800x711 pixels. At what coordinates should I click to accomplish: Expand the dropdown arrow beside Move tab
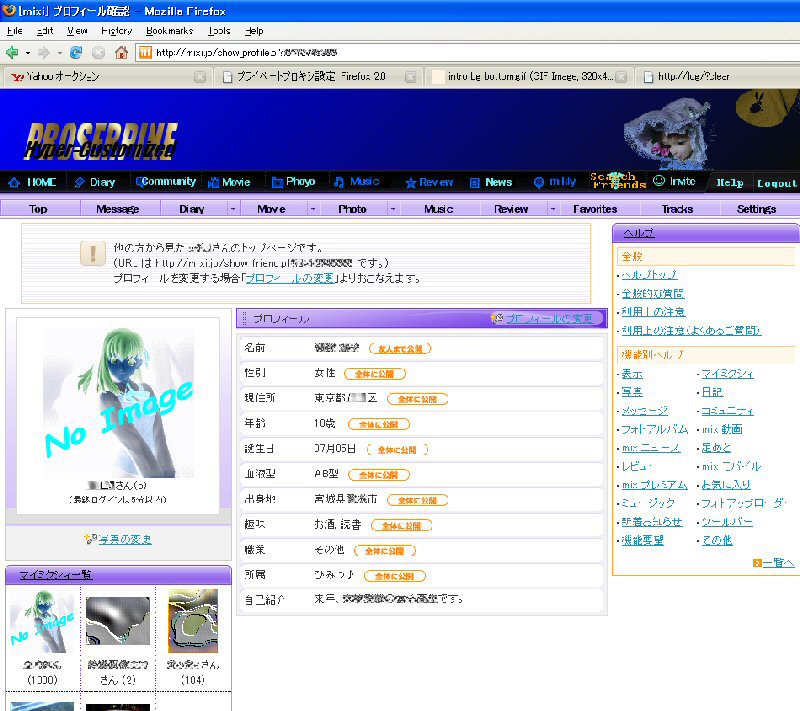pyautogui.click(x=313, y=209)
